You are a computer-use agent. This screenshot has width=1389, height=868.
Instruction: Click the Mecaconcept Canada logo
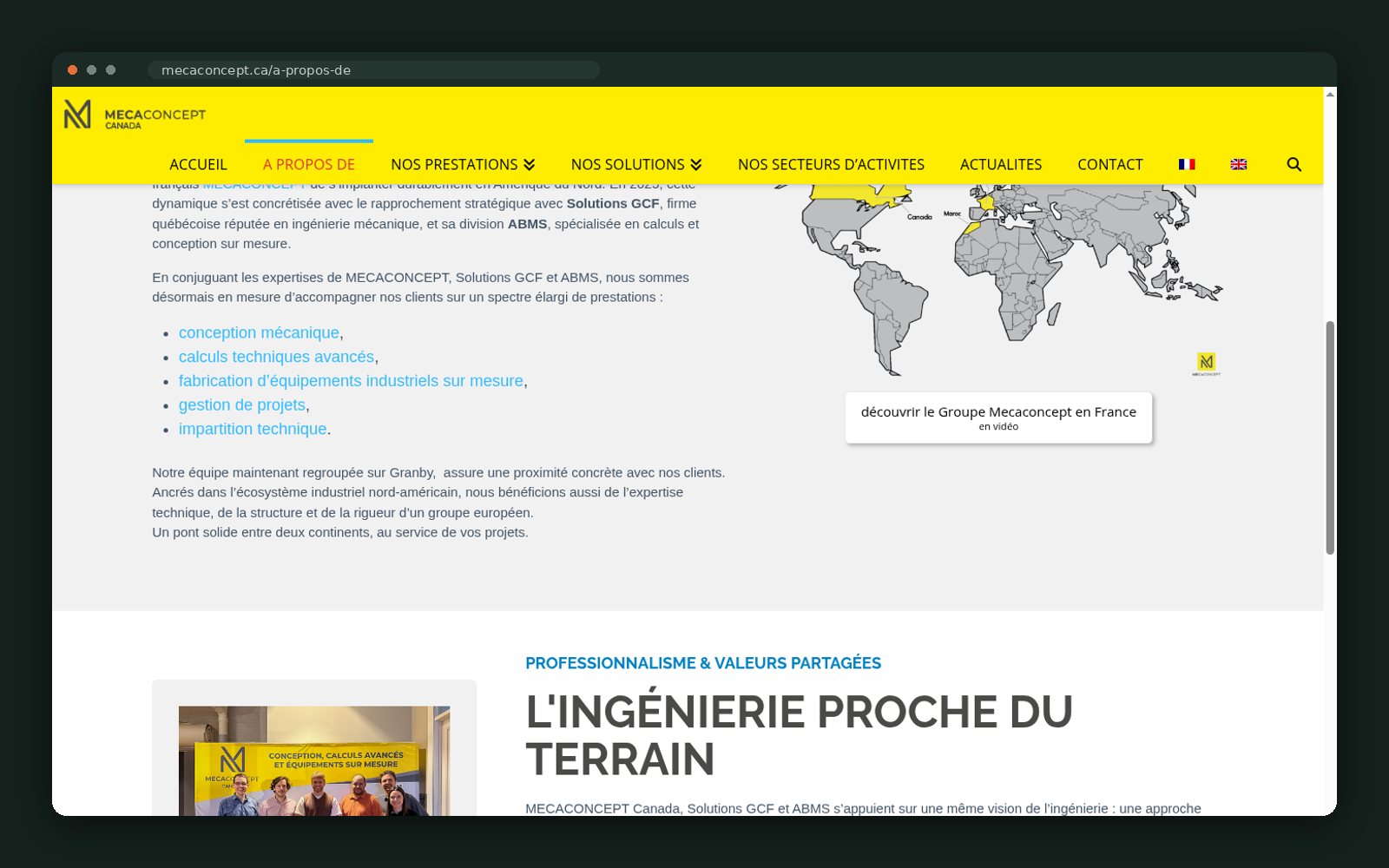[135, 115]
